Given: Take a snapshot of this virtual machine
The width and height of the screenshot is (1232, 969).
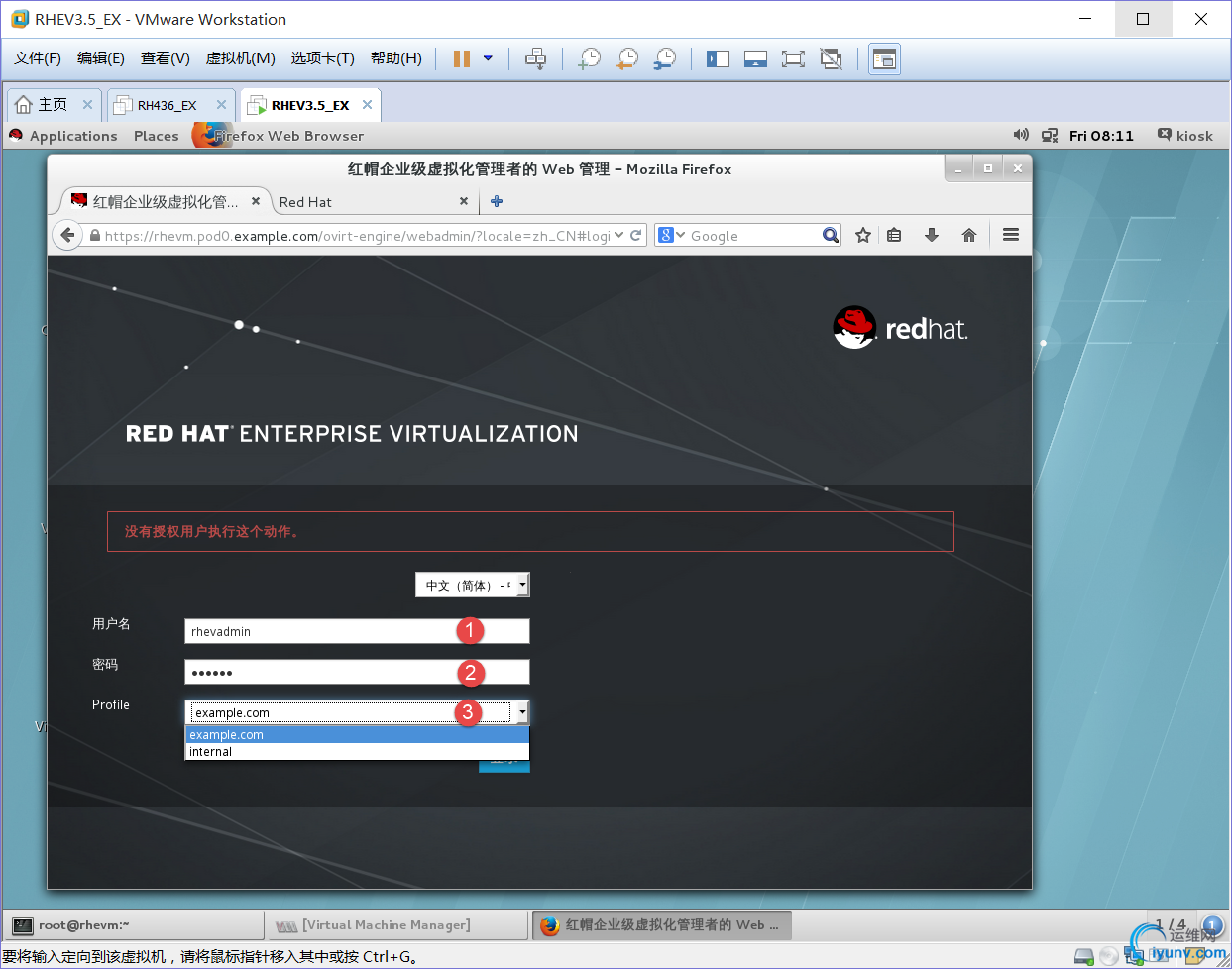Looking at the screenshot, I should click(590, 59).
